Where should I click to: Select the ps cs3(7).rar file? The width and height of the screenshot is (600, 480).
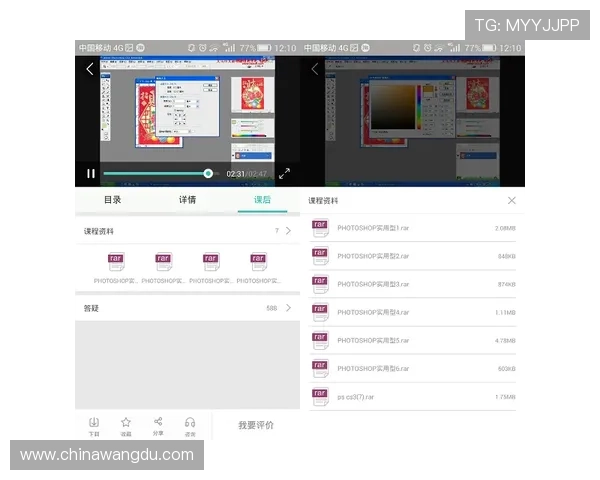tap(360, 397)
